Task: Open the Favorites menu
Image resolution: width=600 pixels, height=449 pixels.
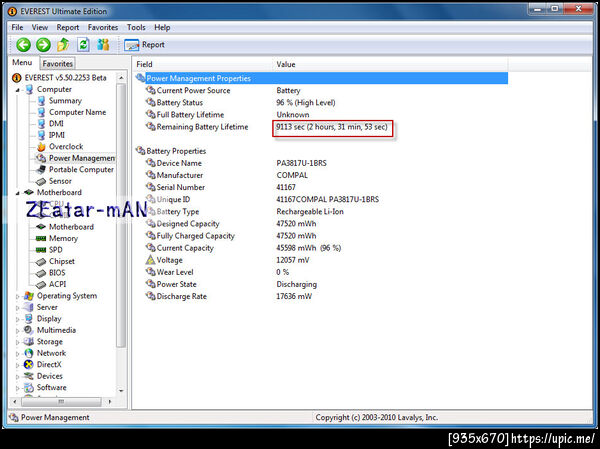Action: point(103,28)
